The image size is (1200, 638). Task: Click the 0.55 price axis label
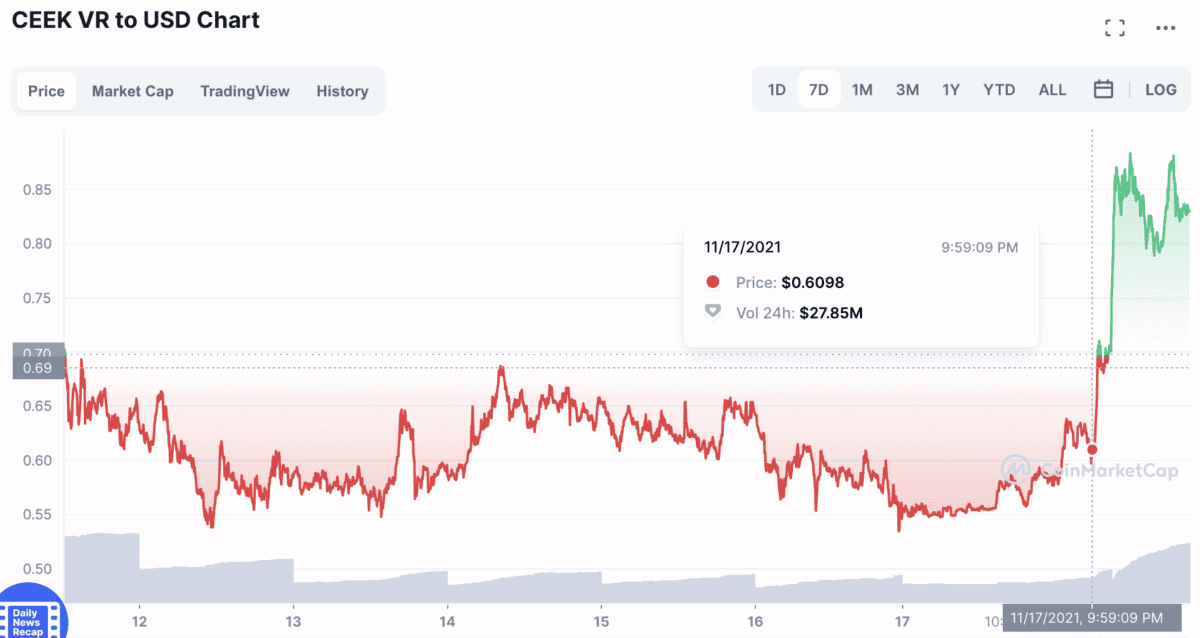(x=37, y=515)
